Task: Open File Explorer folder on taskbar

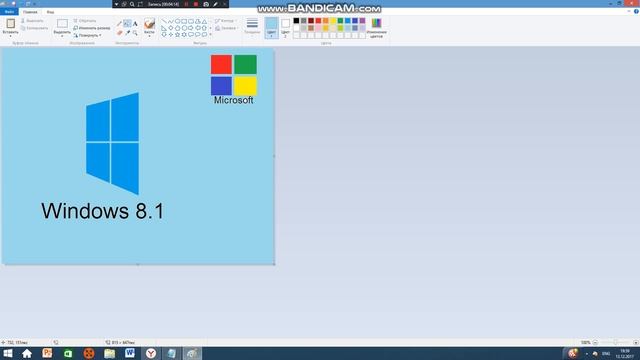Action: (x=109, y=353)
